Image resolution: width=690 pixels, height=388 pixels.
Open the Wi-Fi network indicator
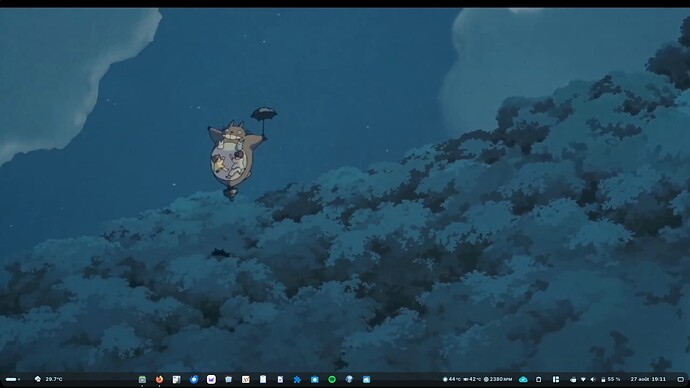pyautogui.click(x=583, y=379)
